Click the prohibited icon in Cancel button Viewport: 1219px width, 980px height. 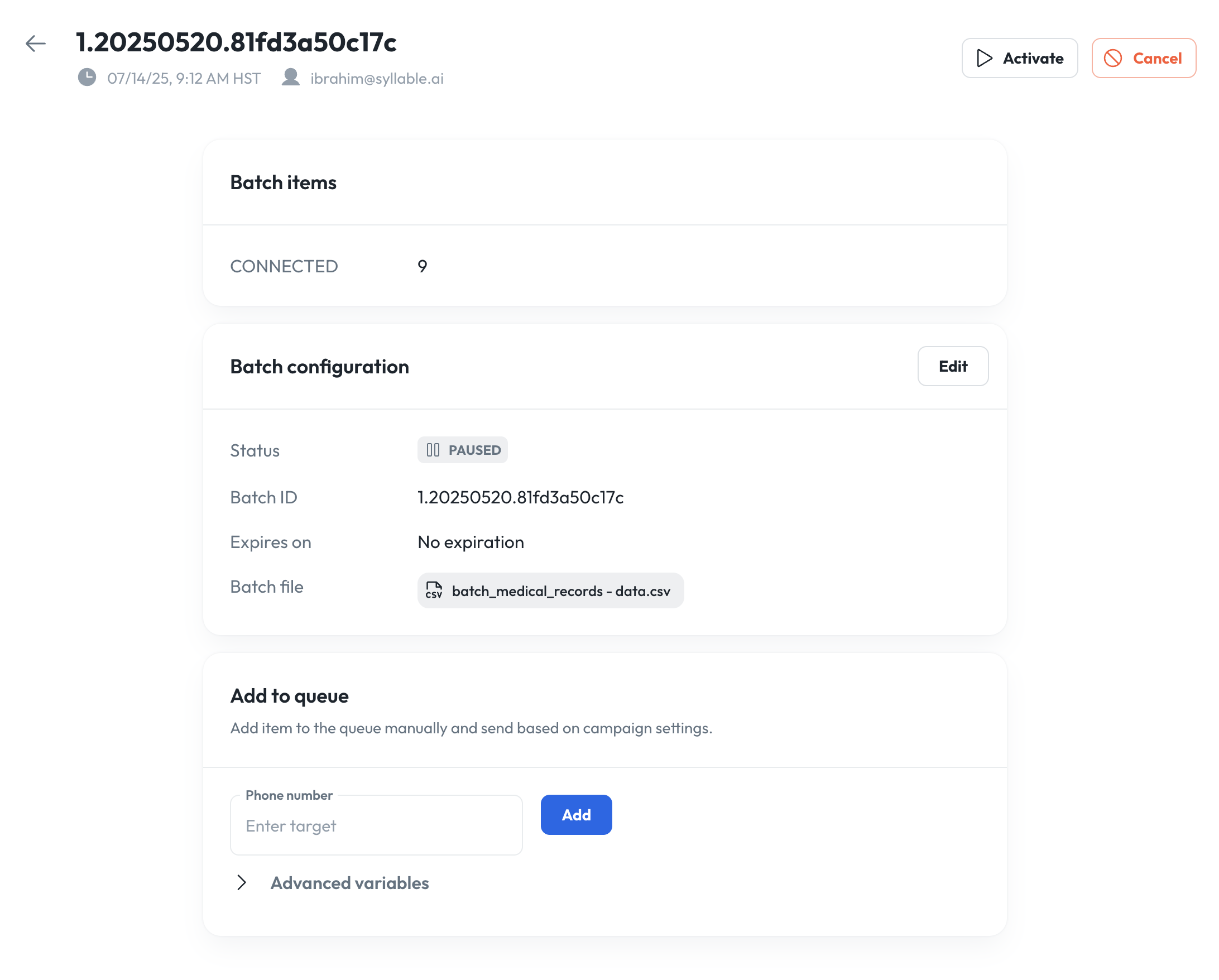pos(1113,58)
